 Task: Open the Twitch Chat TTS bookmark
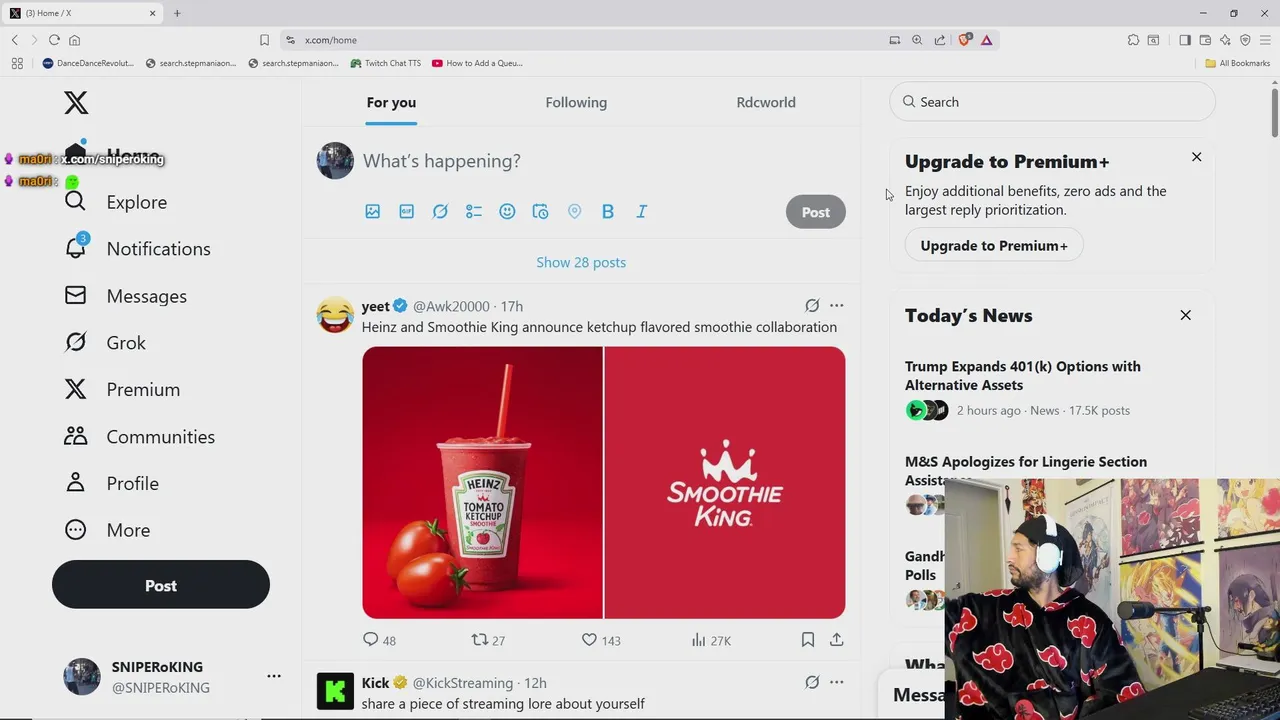[386, 63]
